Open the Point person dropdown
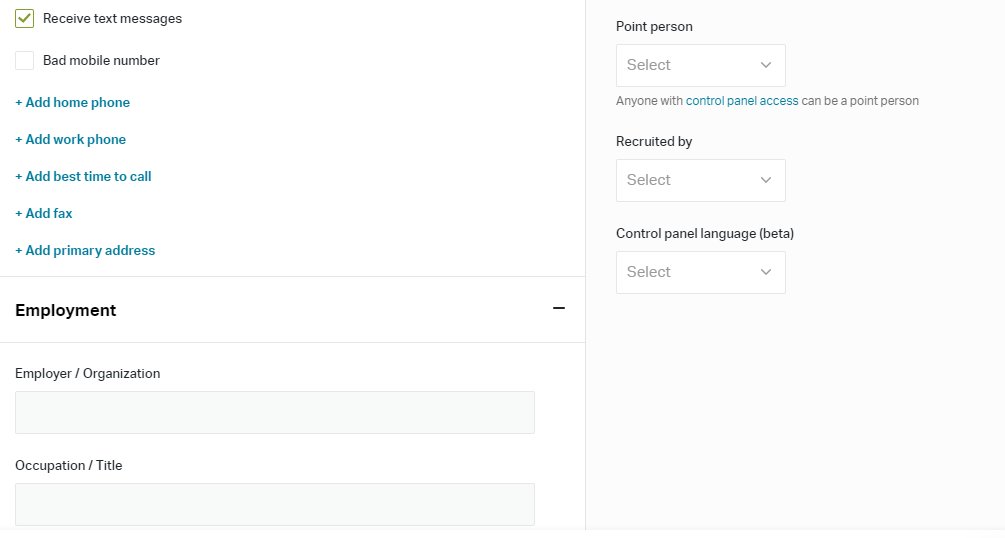 click(701, 65)
